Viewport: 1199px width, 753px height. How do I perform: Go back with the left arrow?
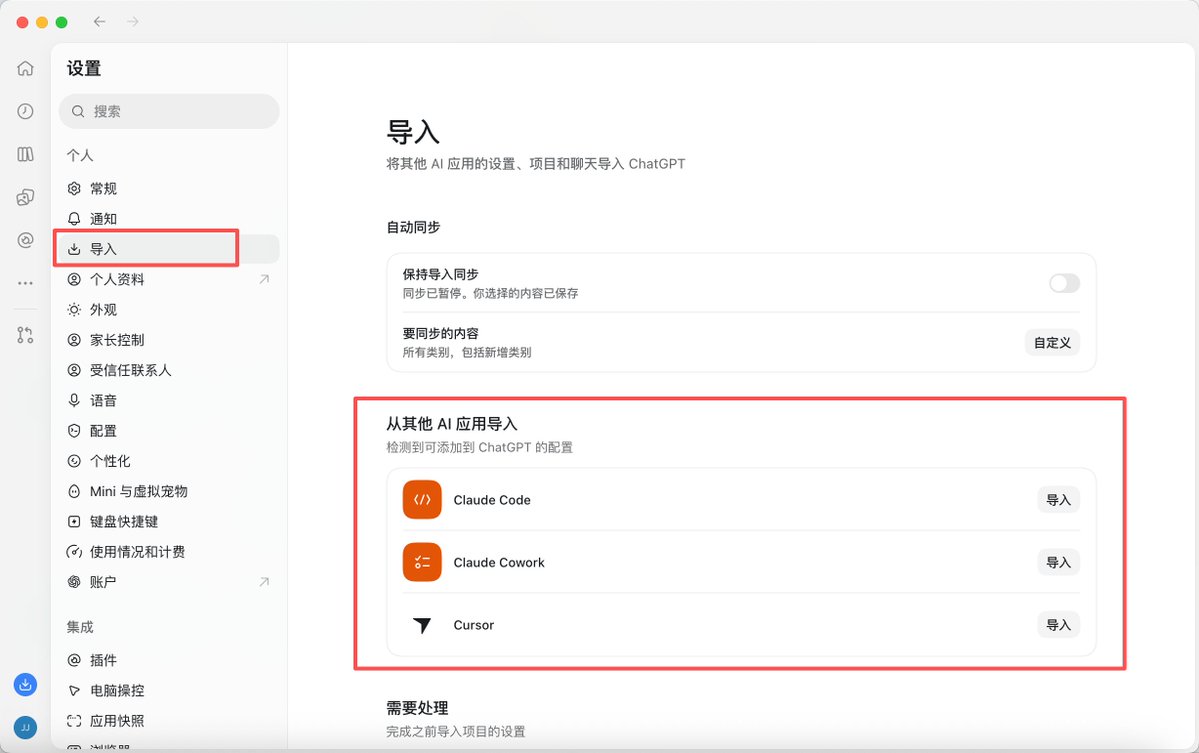pyautogui.click(x=99, y=21)
